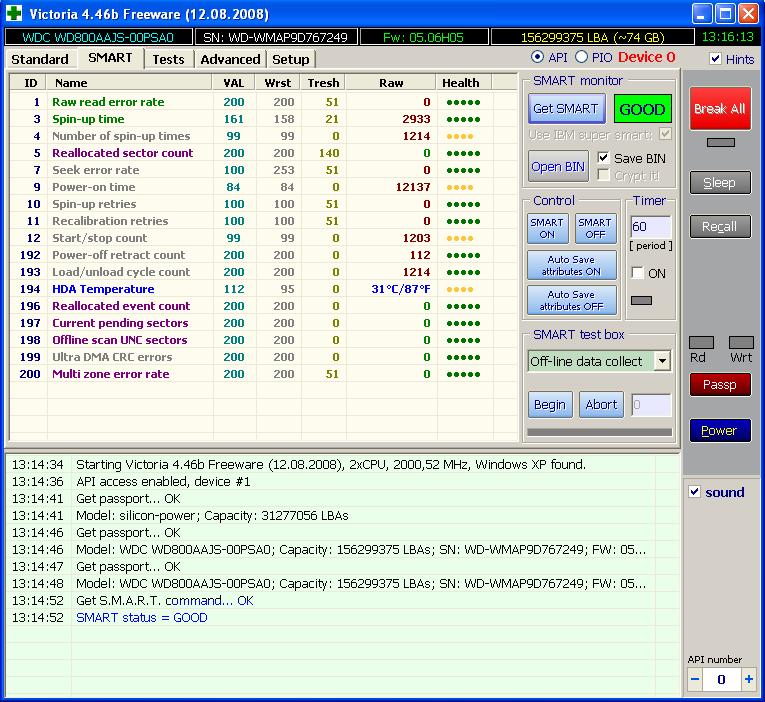Click the 156299375 LBA capacity field
This screenshot has width=765, height=702.
click(592, 37)
